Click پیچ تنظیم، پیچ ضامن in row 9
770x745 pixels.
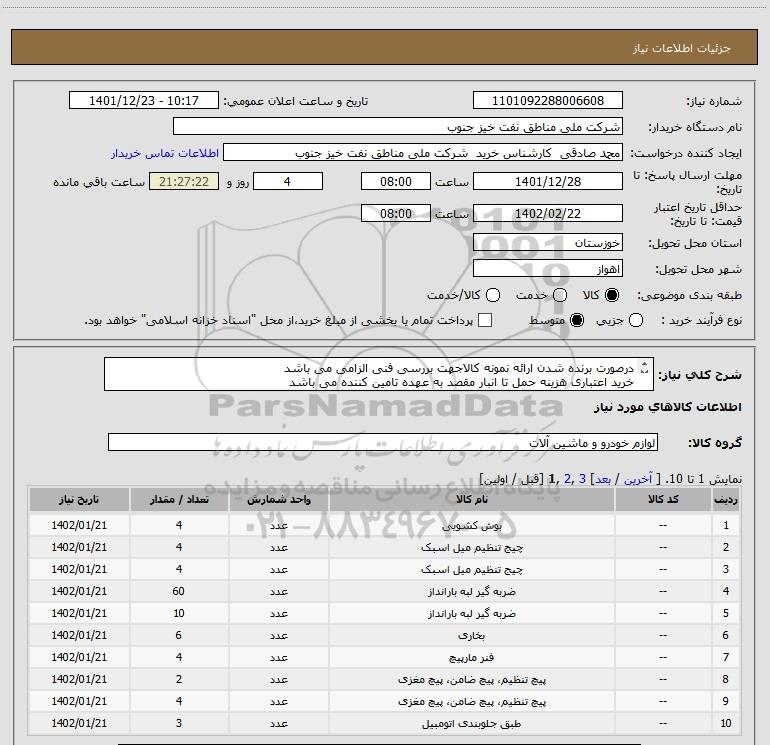pos(471,701)
